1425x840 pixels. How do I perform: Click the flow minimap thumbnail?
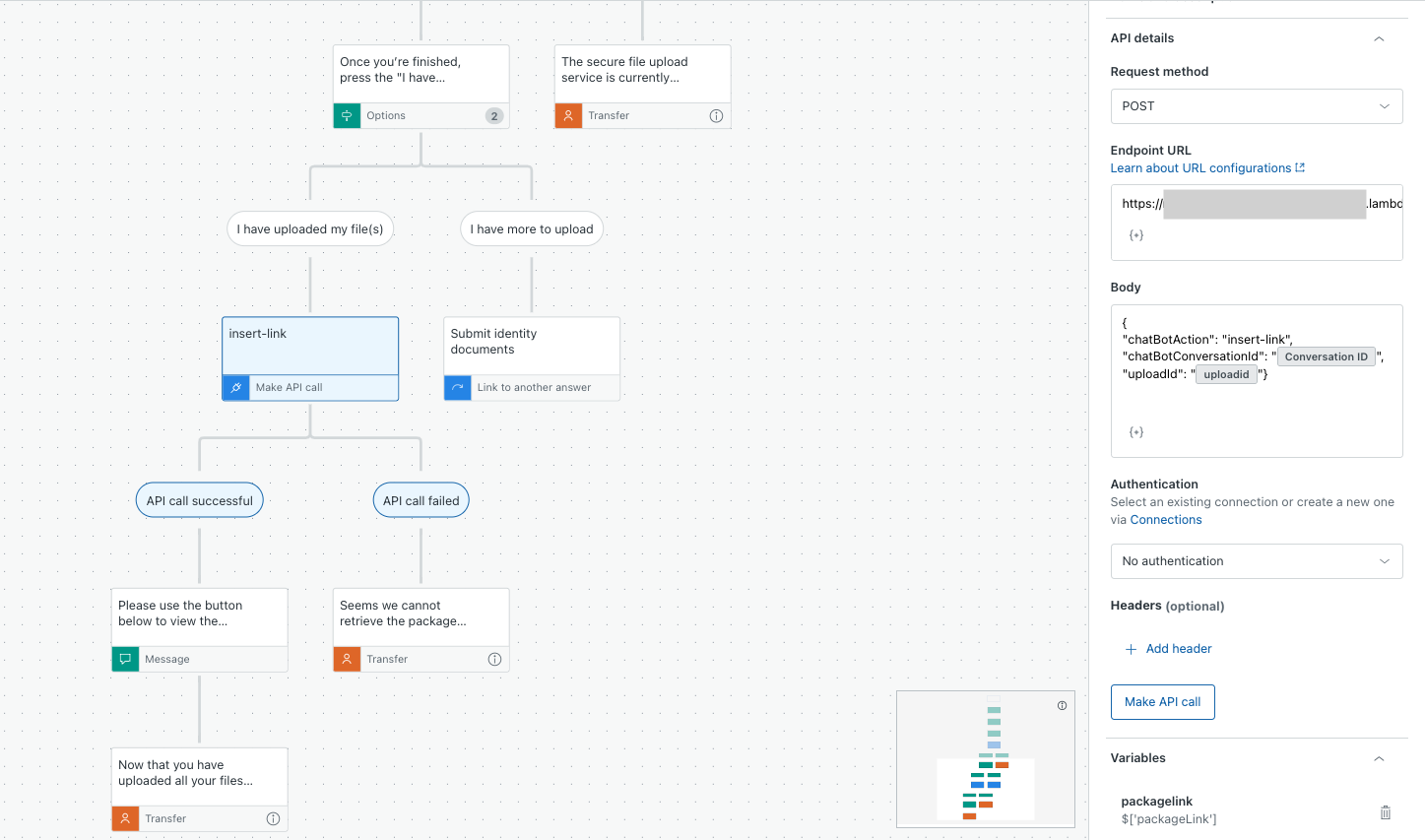click(x=985, y=758)
